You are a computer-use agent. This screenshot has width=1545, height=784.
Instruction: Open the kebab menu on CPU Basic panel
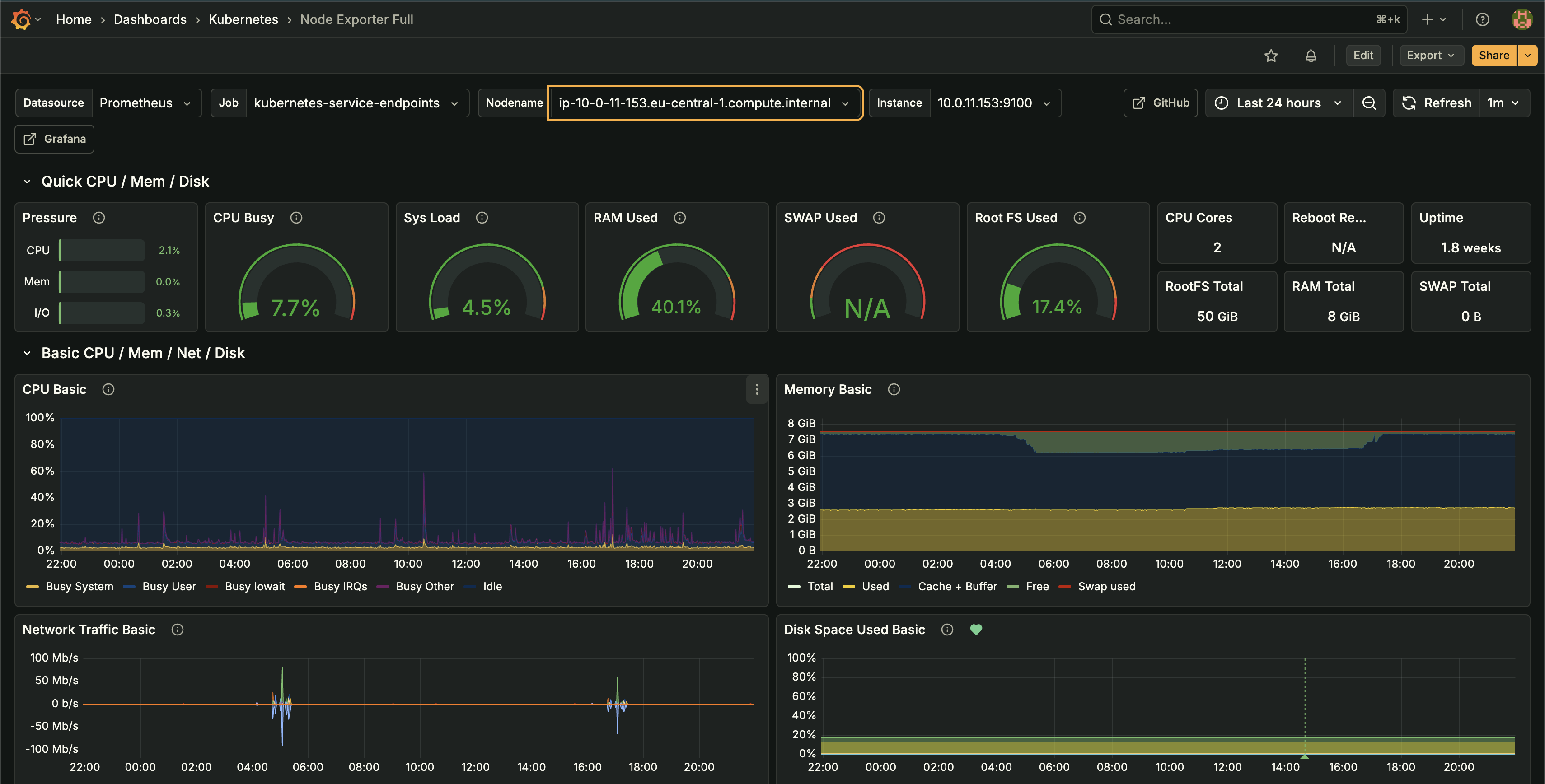(757, 390)
